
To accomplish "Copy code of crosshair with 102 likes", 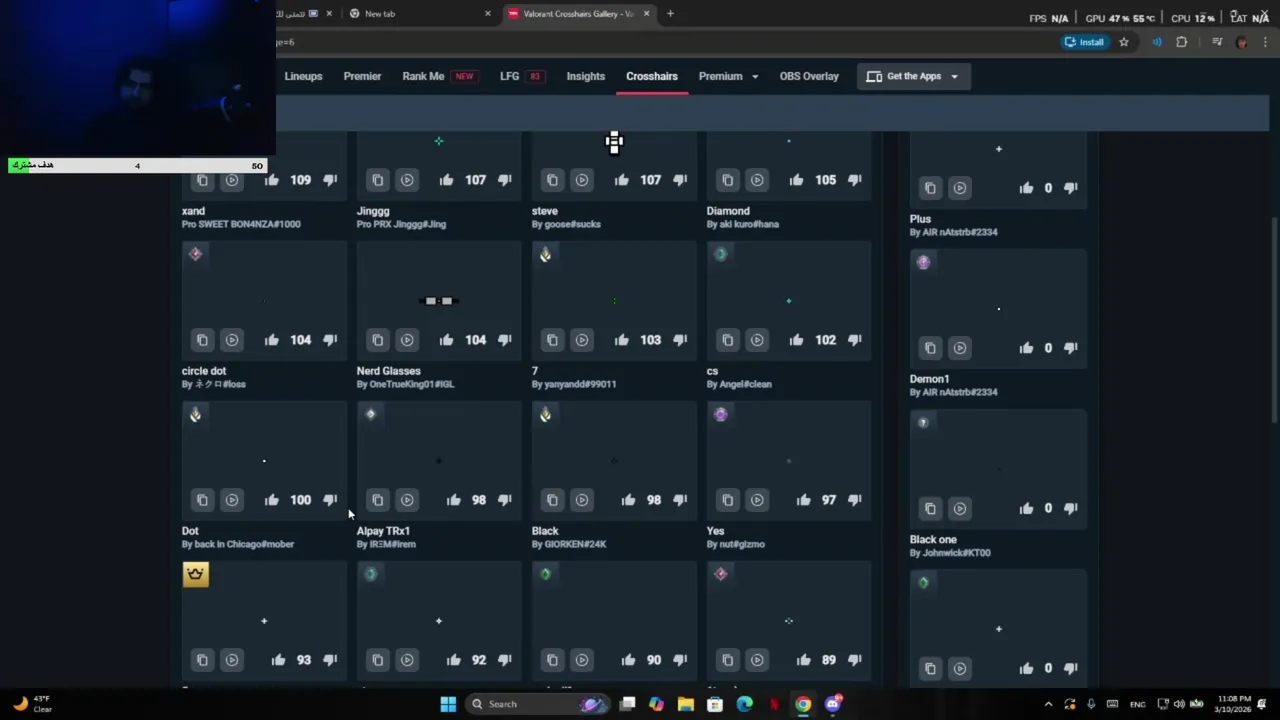I will pos(727,340).
